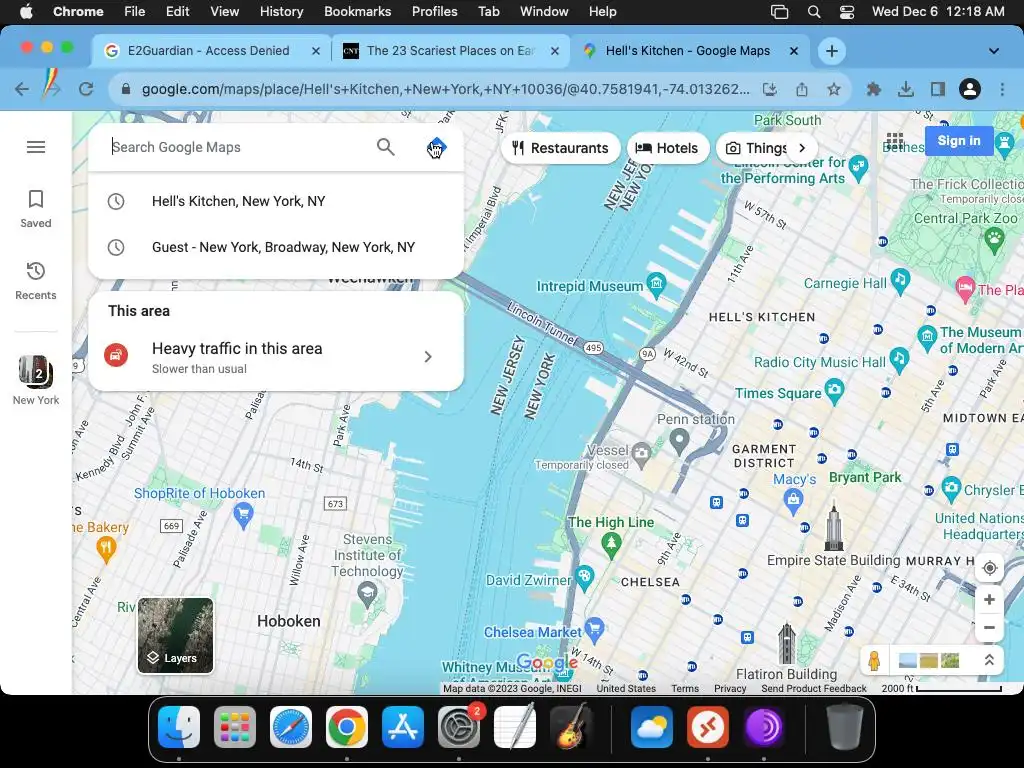Click Stevens Institute of Technology marker

click(x=367, y=594)
